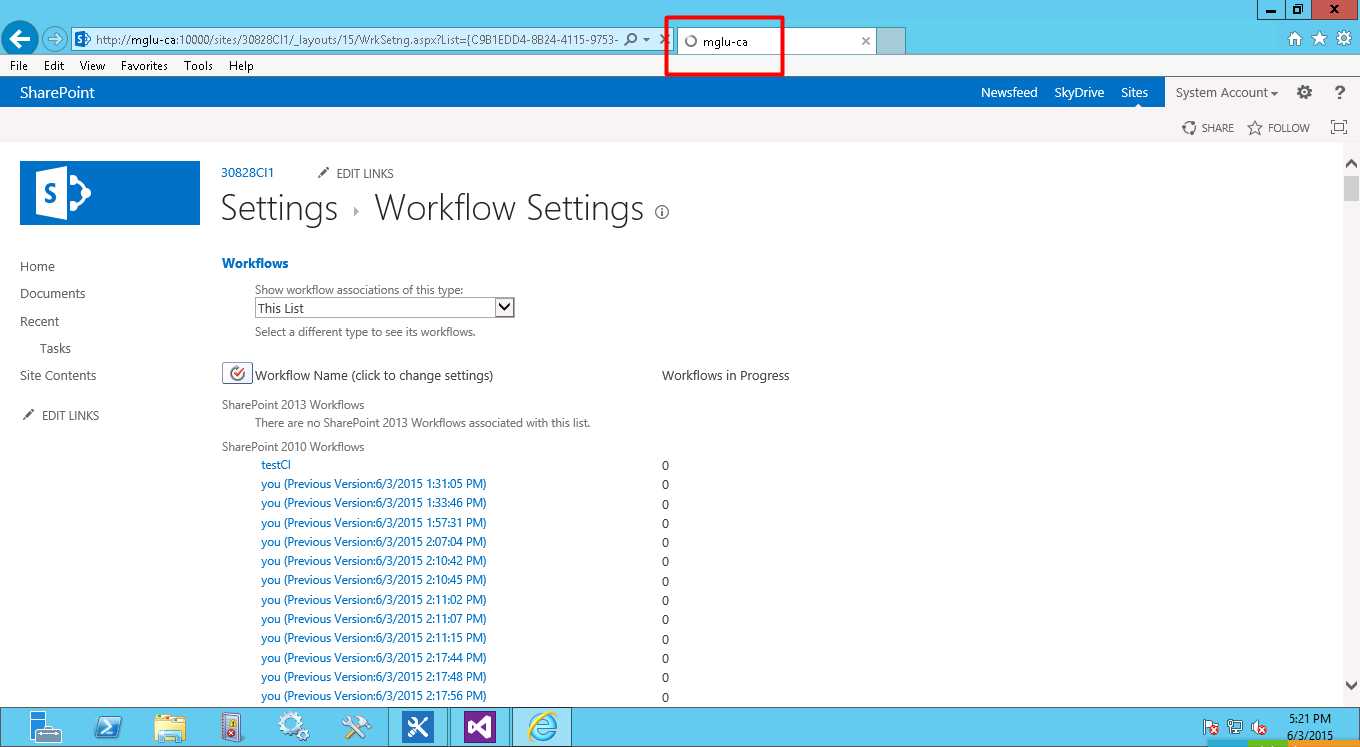This screenshot has width=1360, height=747.
Task: Open workflow version 2:17:44 PM
Action: (374, 658)
